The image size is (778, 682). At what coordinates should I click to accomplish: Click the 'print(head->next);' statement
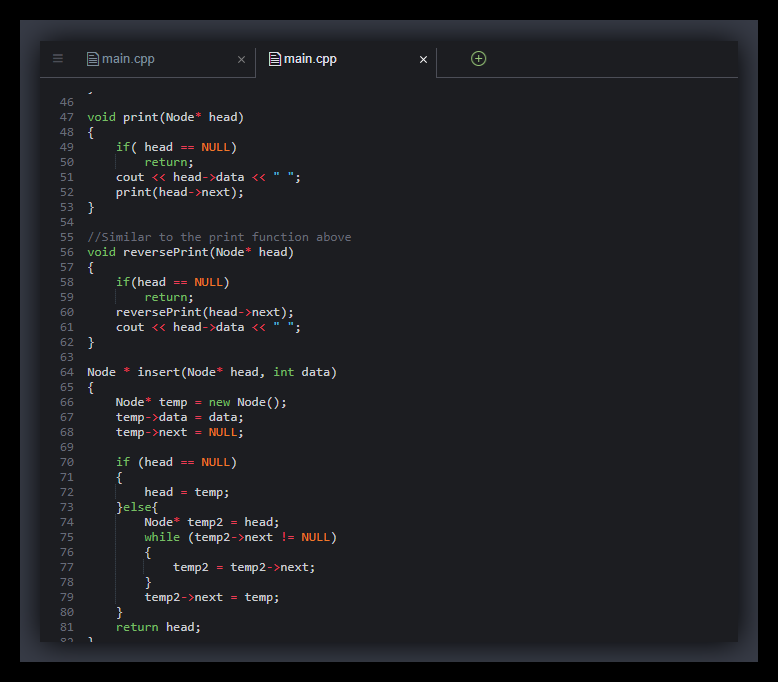coord(180,192)
